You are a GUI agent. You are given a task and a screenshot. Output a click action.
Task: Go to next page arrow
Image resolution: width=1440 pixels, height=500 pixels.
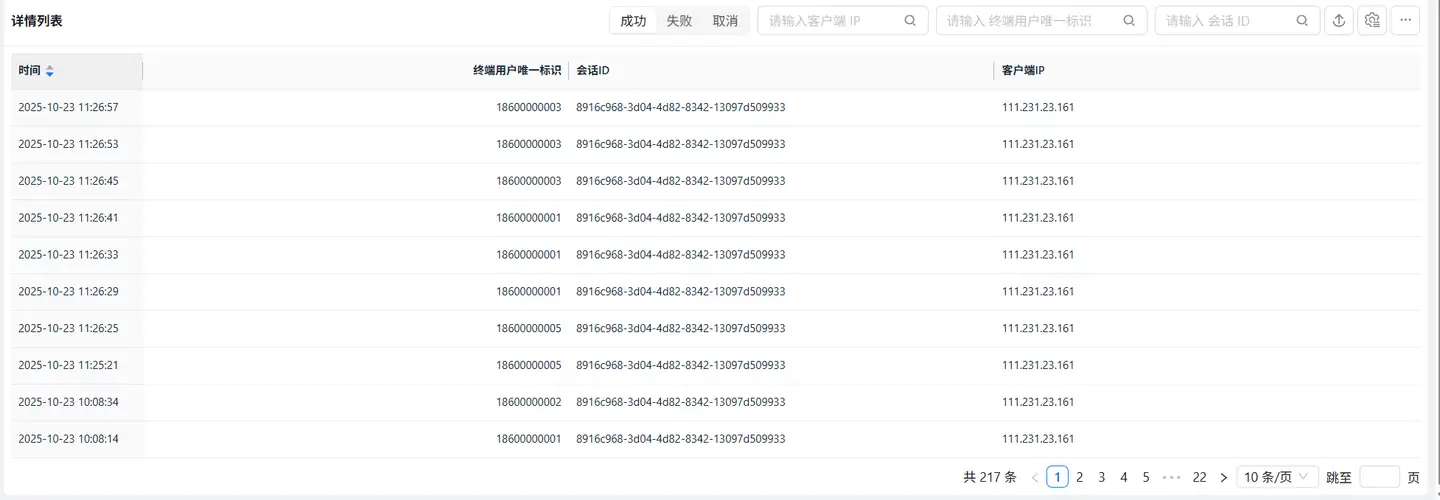coord(1223,478)
